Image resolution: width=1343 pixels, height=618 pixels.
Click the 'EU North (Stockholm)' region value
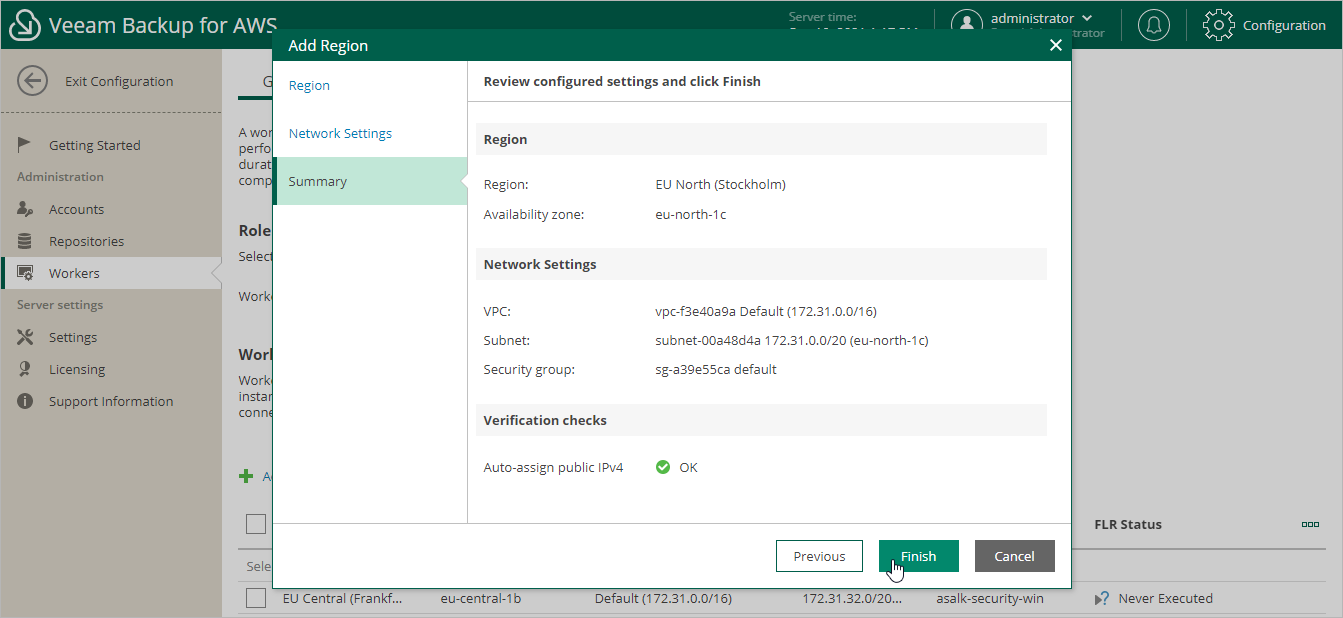tap(720, 184)
